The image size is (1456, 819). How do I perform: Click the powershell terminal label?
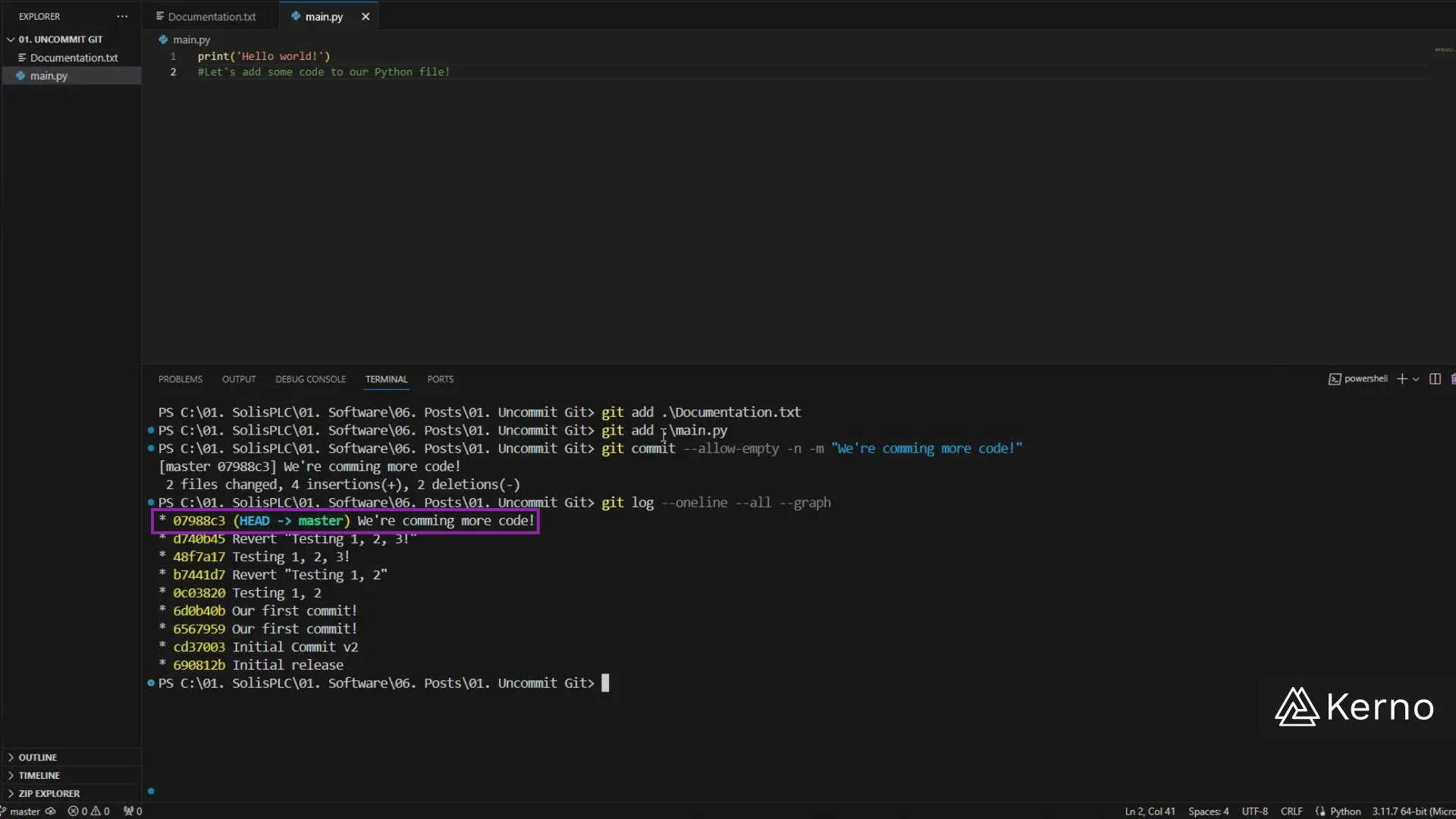(x=1366, y=378)
